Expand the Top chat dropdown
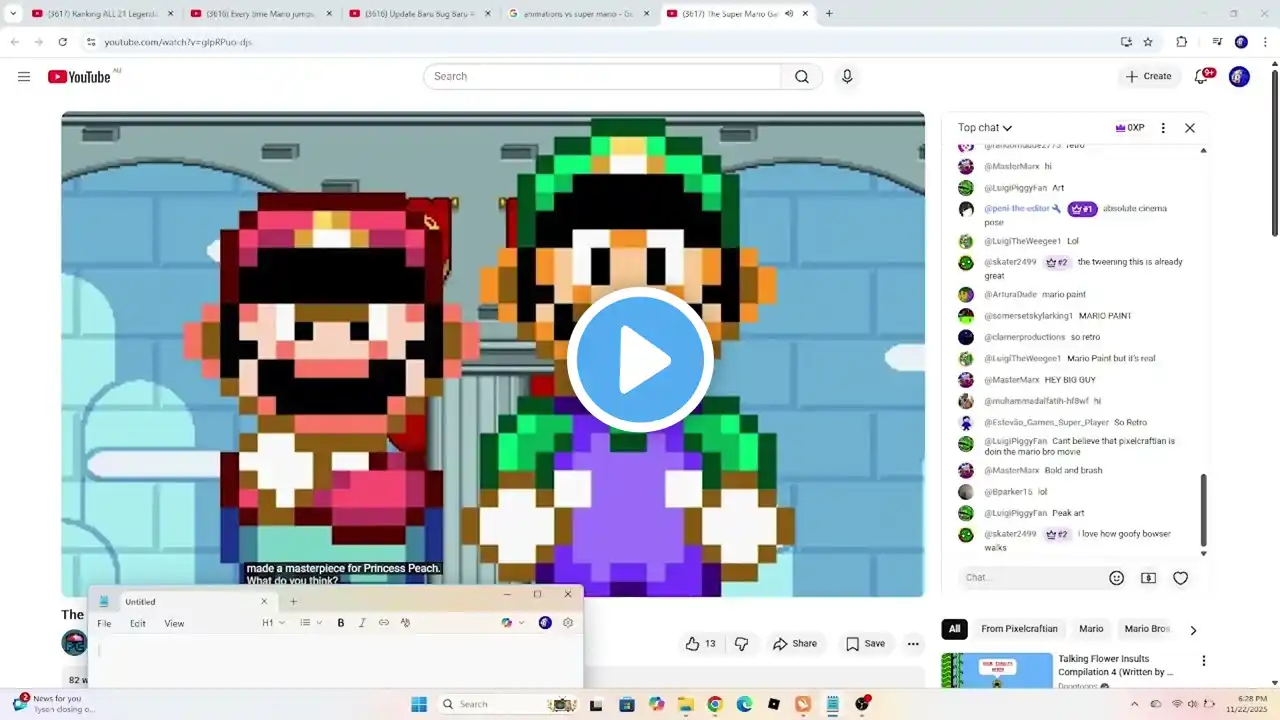Image resolution: width=1280 pixels, height=720 pixels. tap(985, 128)
